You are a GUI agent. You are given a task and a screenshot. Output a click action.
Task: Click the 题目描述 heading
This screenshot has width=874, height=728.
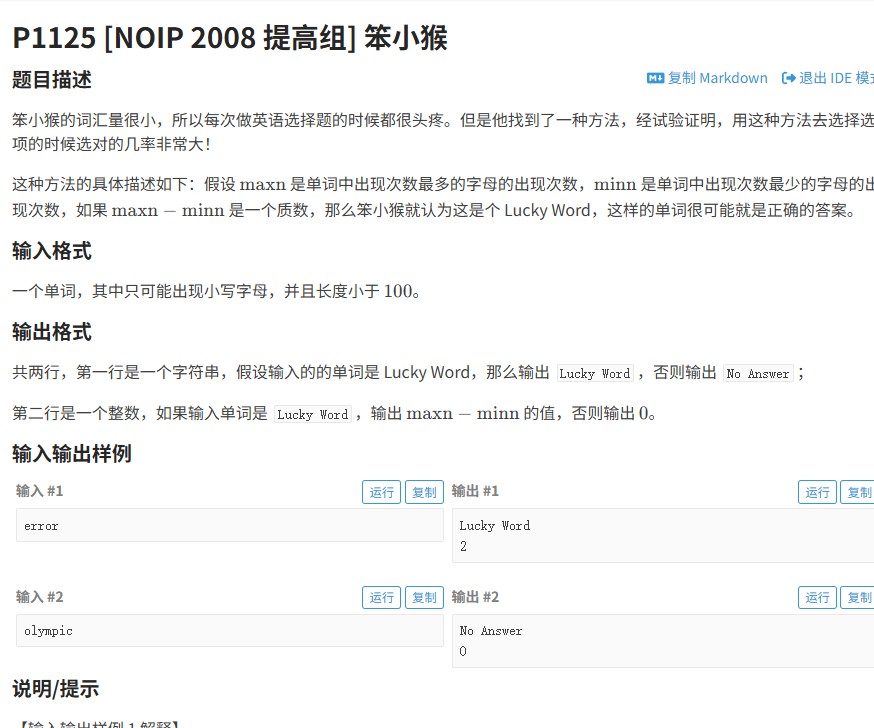(x=52, y=80)
